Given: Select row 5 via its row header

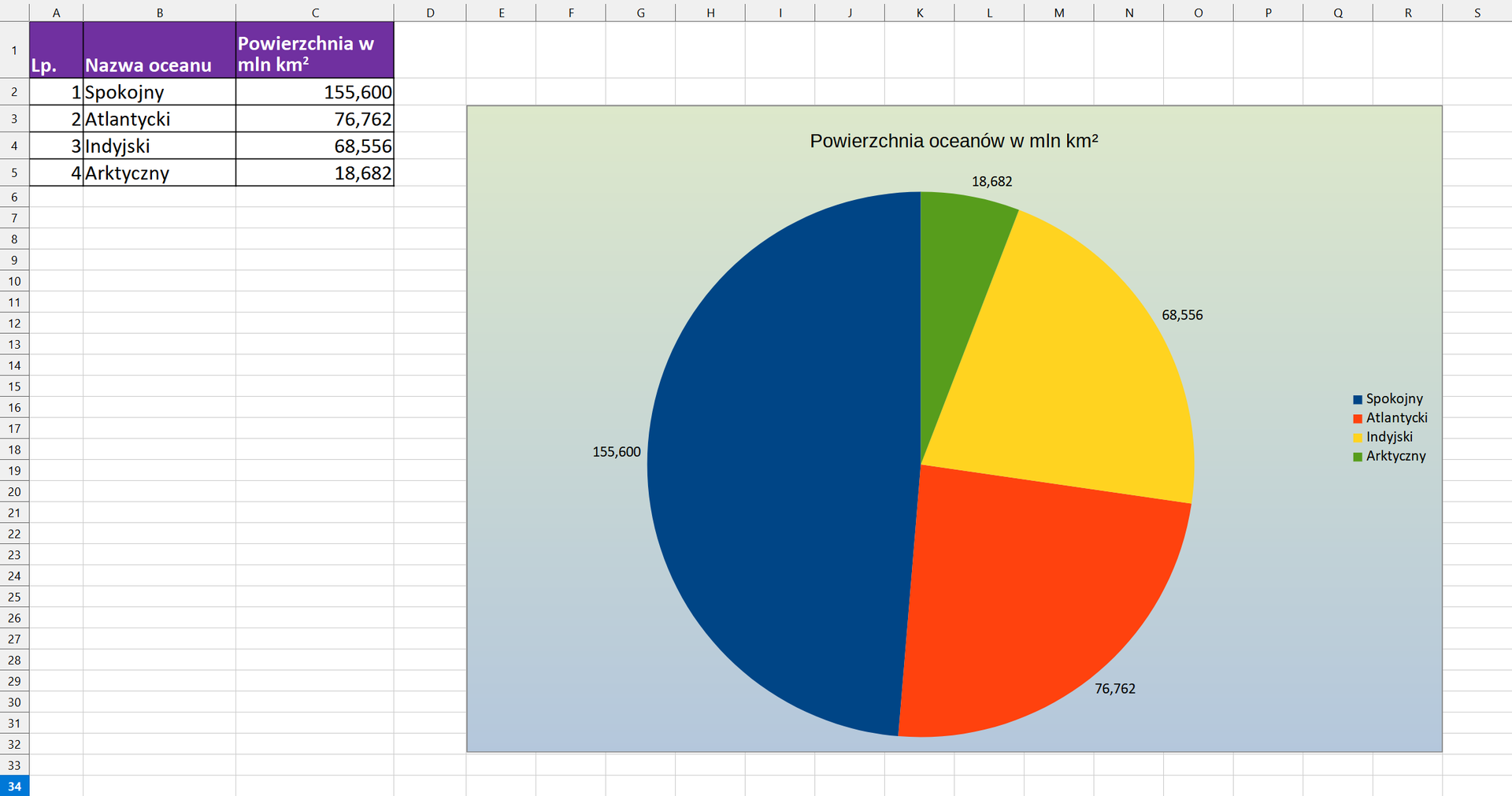Looking at the screenshot, I should point(14,172).
